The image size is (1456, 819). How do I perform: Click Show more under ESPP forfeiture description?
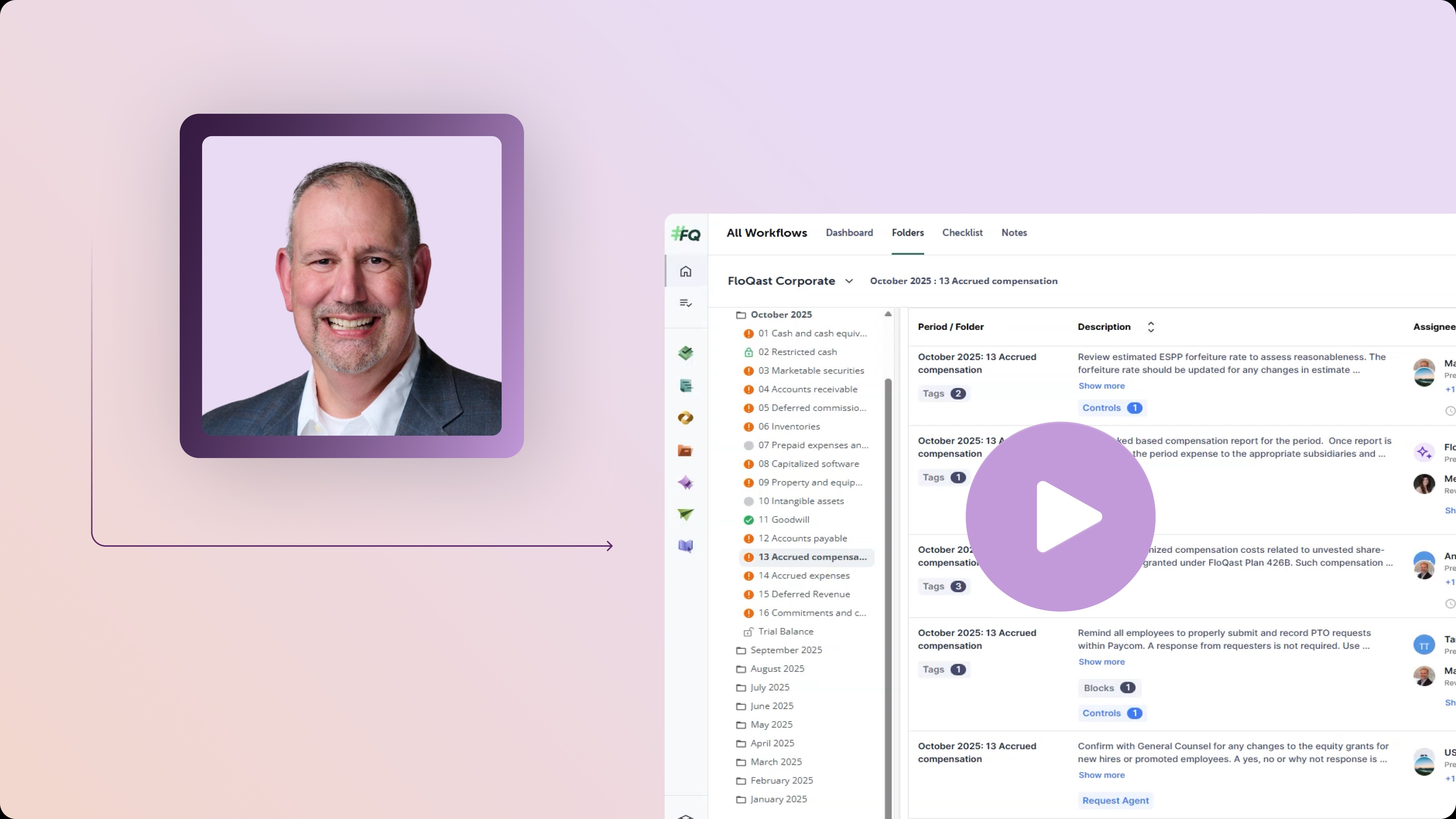[x=1101, y=386]
